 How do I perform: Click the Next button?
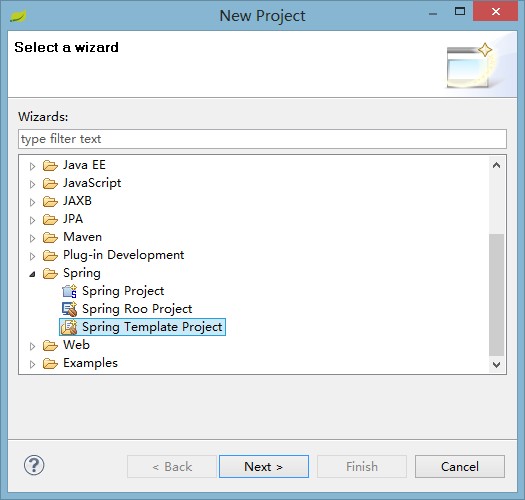(x=264, y=467)
